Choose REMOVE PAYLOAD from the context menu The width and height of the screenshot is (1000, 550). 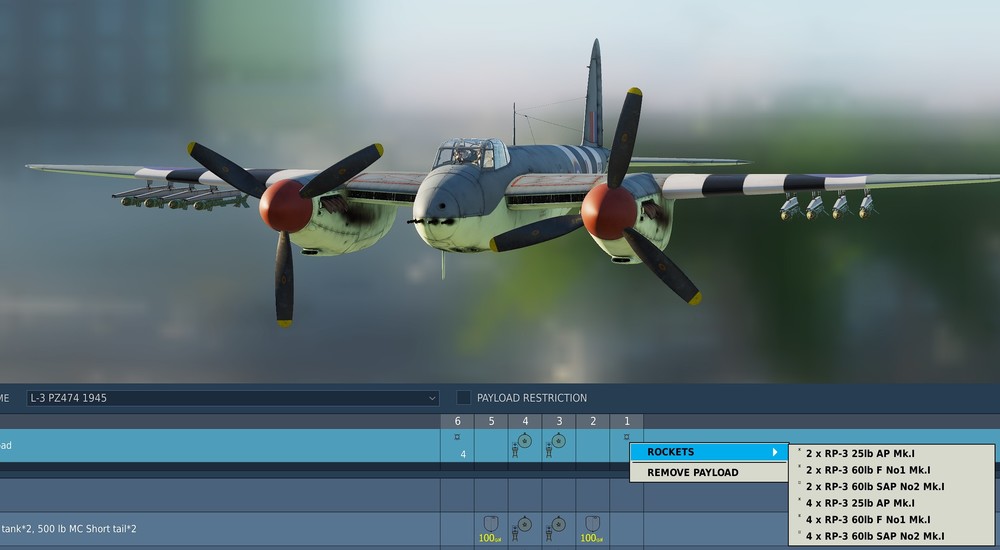pyautogui.click(x=709, y=472)
